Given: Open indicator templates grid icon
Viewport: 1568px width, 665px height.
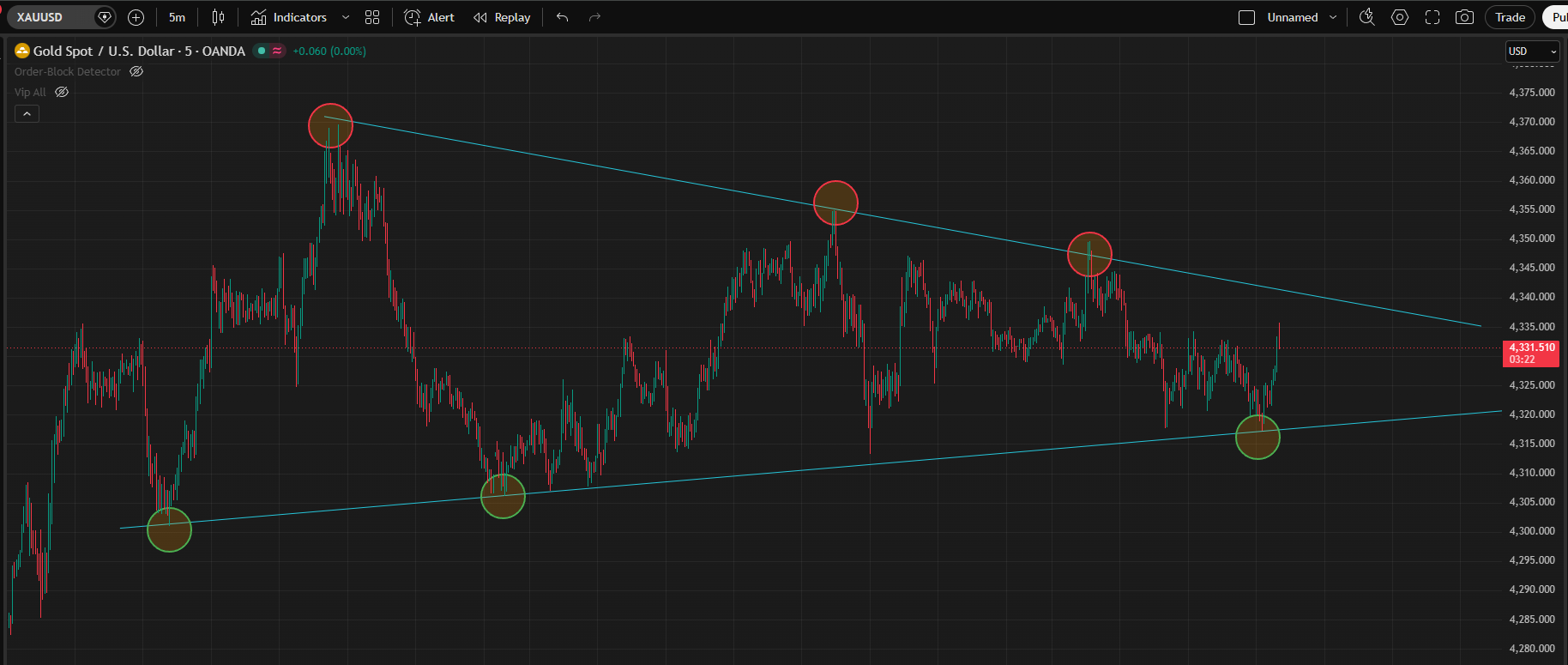Looking at the screenshot, I should click(372, 17).
